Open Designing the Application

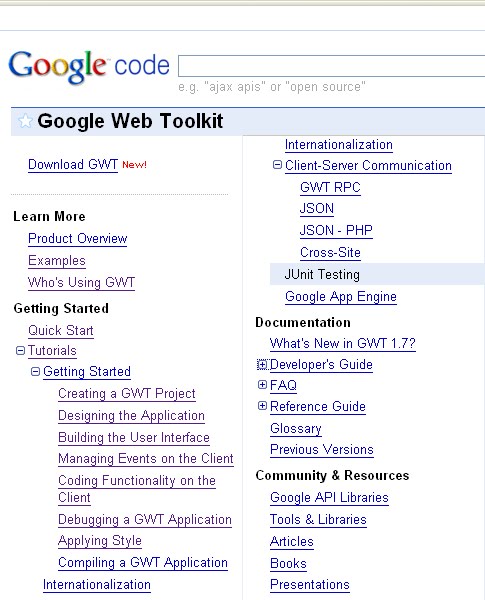(131, 416)
